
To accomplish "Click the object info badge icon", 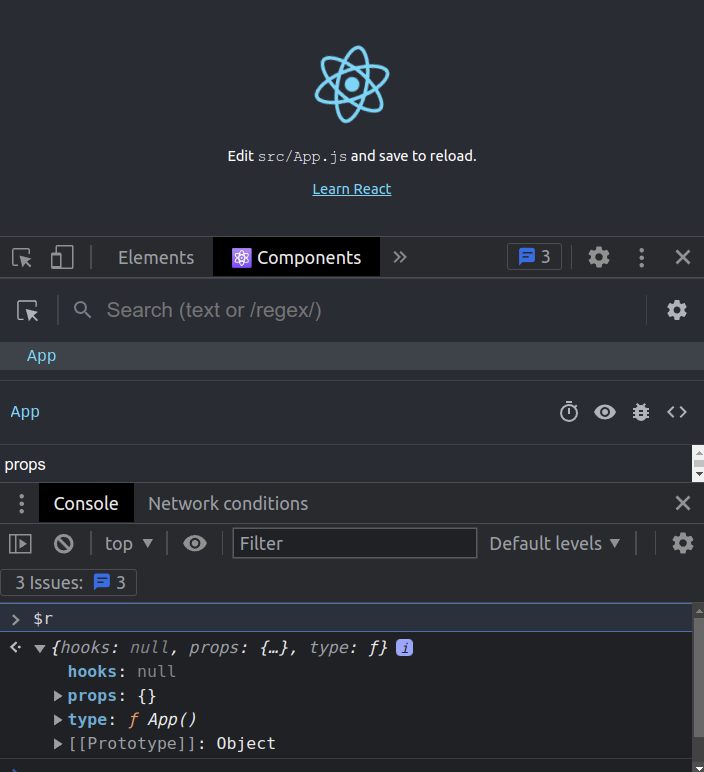I will [x=404, y=648].
